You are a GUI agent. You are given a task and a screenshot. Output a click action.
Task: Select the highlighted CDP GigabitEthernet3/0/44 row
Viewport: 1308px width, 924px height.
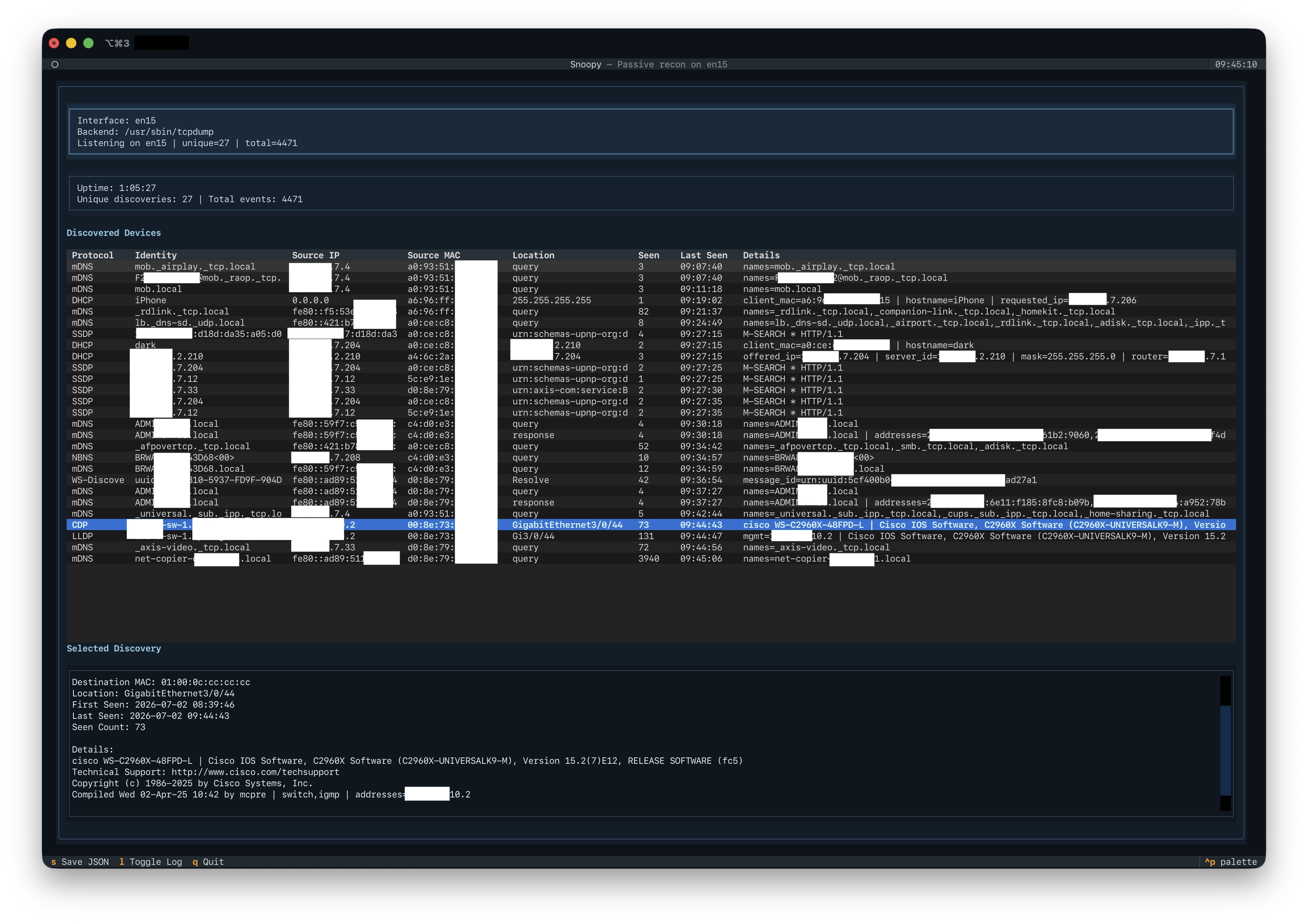click(x=651, y=525)
